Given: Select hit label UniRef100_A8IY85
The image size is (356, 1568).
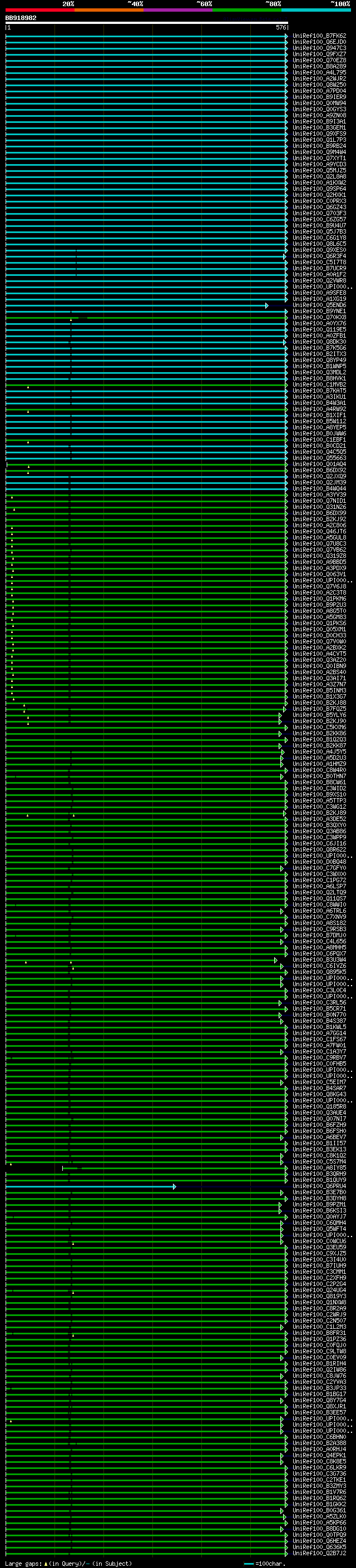Looking at the screenshot, I should tap(319, 1168).
